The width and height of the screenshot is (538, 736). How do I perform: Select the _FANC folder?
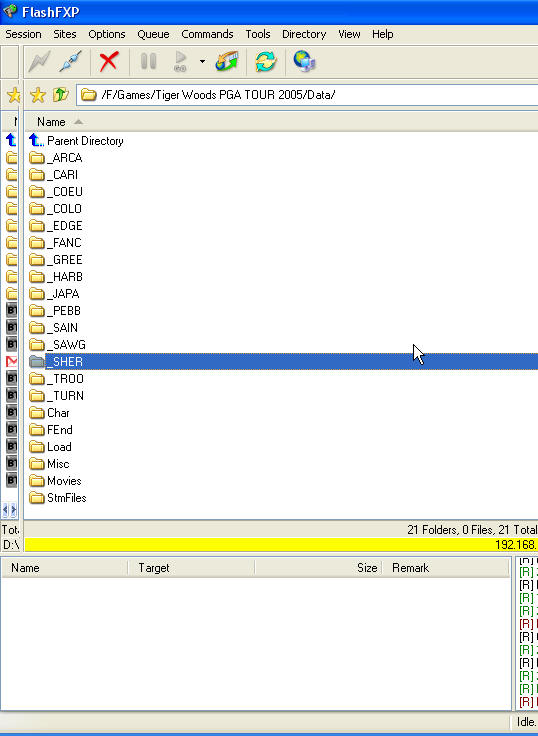(55, 243)
